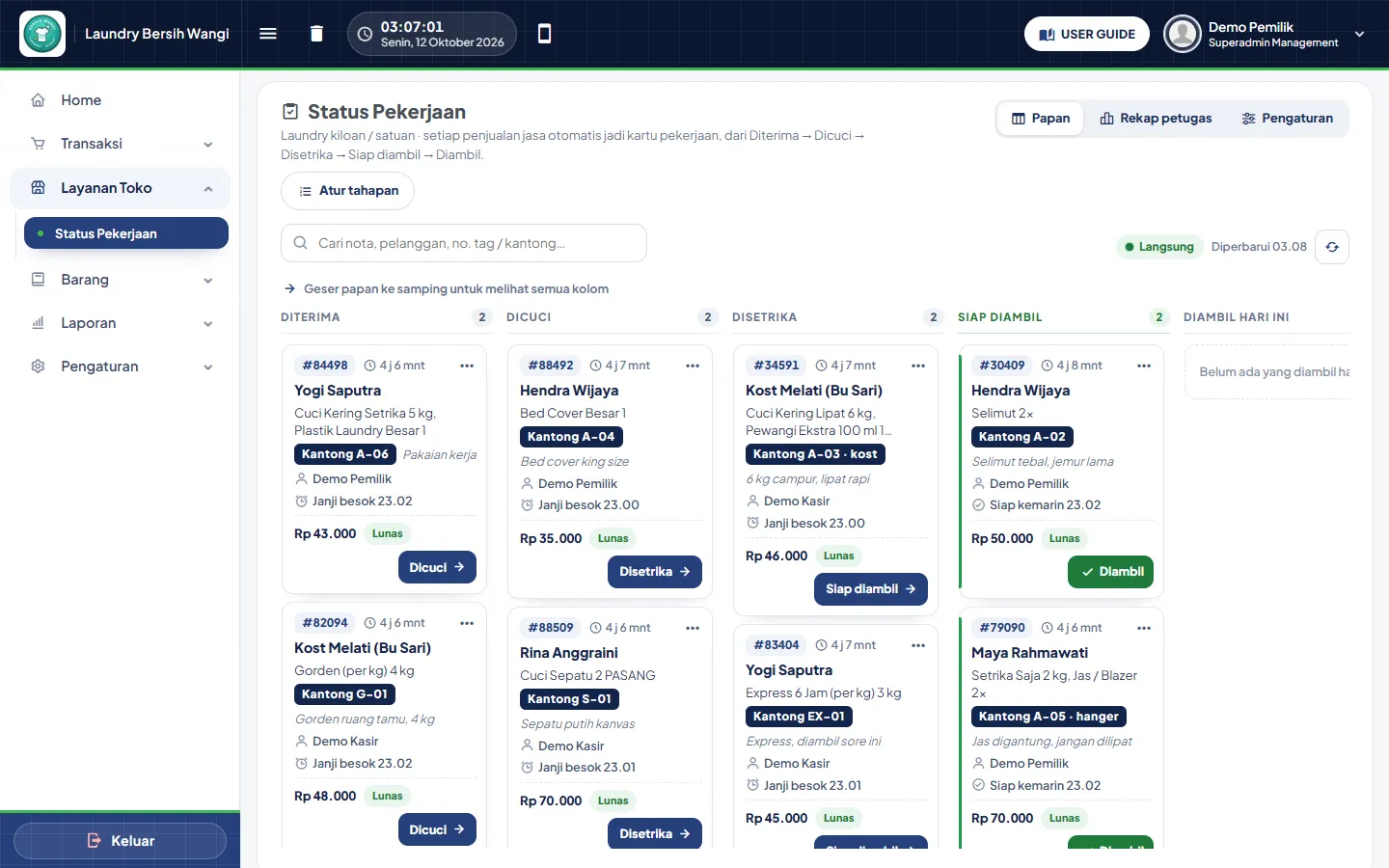Open the mobile phone view icon
1389x868 pixels.
(544, 34)
